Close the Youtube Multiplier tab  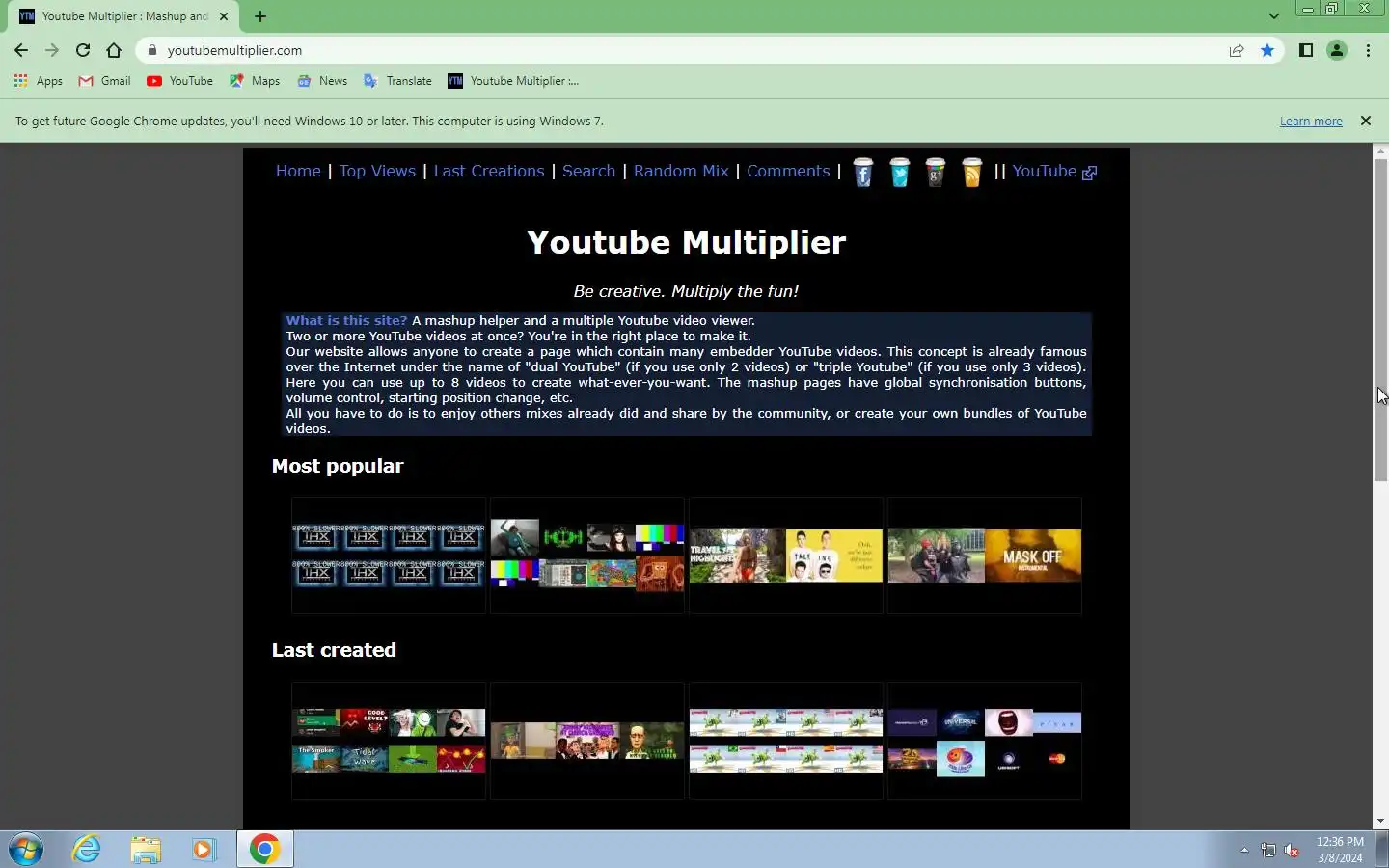(x=224, y=16)
